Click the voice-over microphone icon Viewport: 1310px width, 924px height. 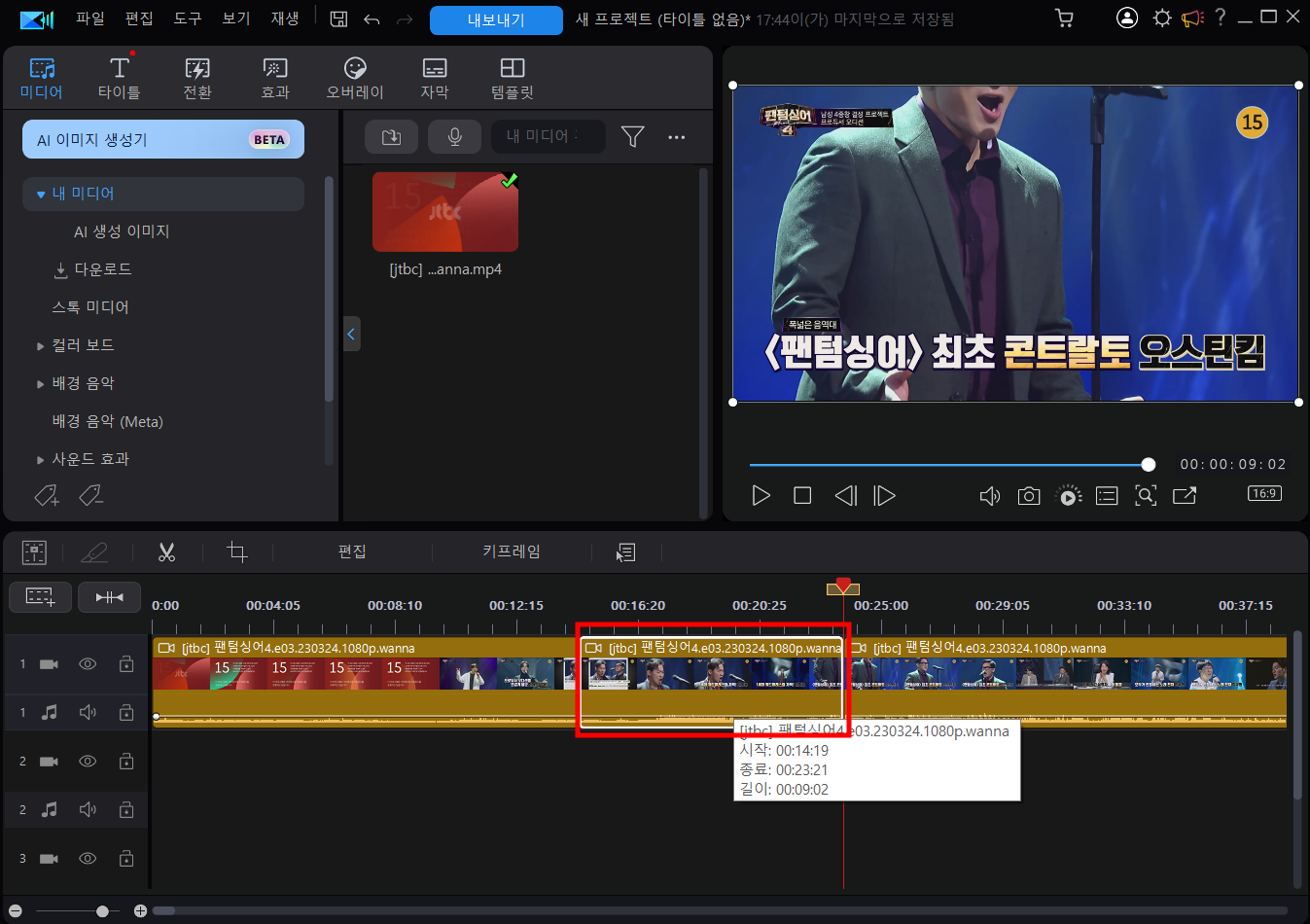454,137
